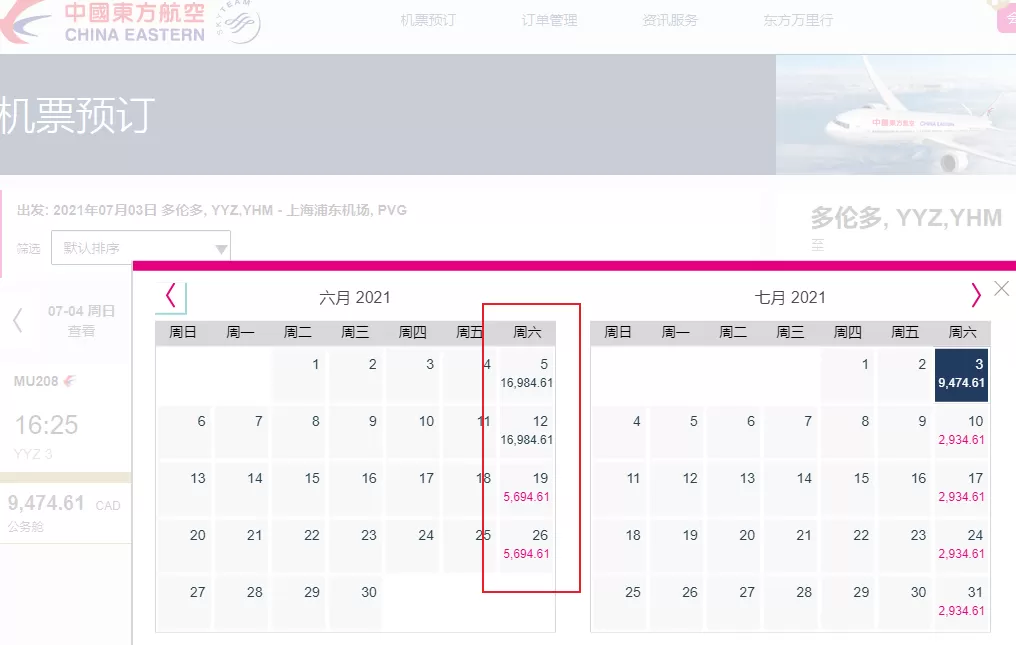This screenshot has width=1016, height=645.
Task: Select June 5 priced 16,984.61
Action: pyautogui.click(x=527, y=374)
